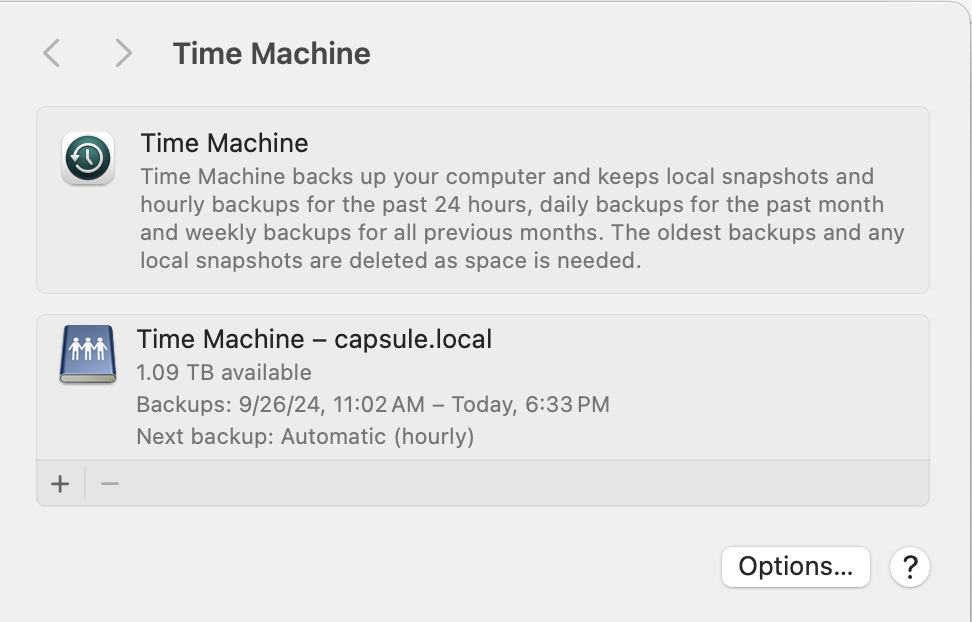Click the Time Machine page title
The width and height of the screenshot is (972, 622).
coord(271,53)
